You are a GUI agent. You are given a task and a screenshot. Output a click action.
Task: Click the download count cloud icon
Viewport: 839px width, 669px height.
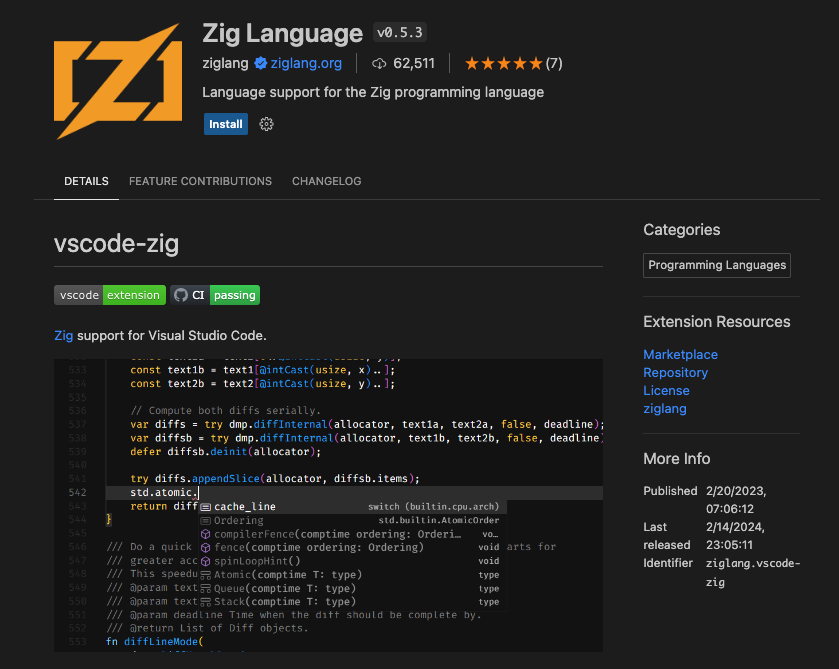379,64
